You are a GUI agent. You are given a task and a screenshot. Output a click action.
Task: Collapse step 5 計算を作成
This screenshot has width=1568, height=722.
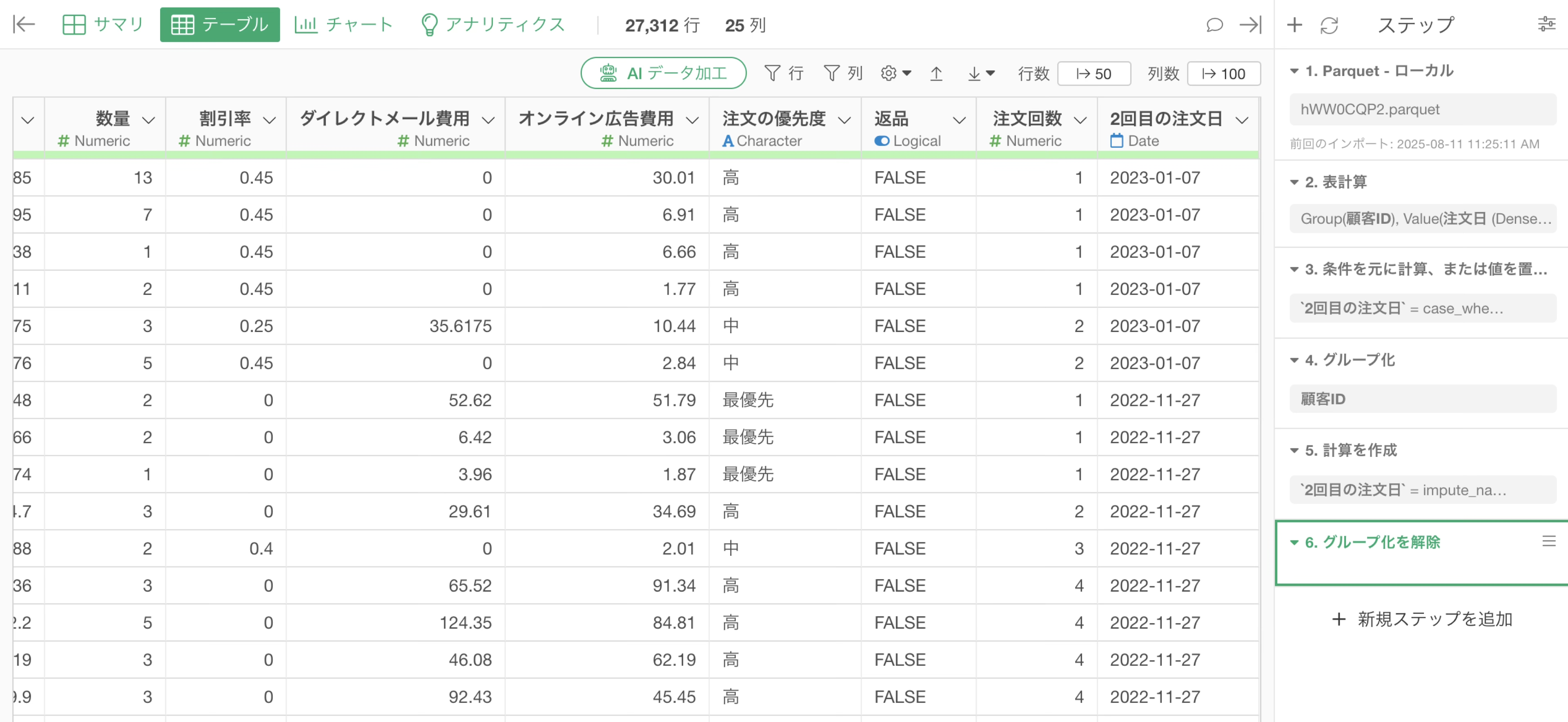[x=1294, y=450]
